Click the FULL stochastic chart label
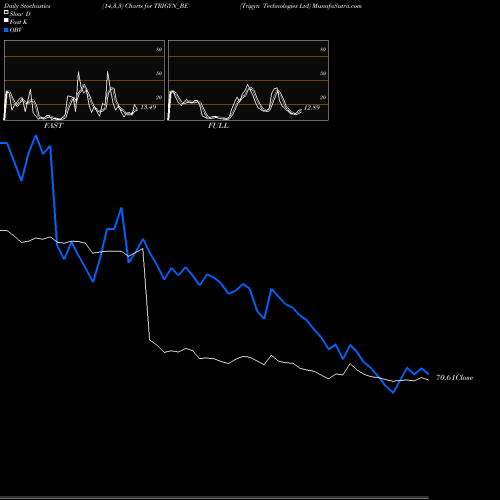 tap(218, 126)
